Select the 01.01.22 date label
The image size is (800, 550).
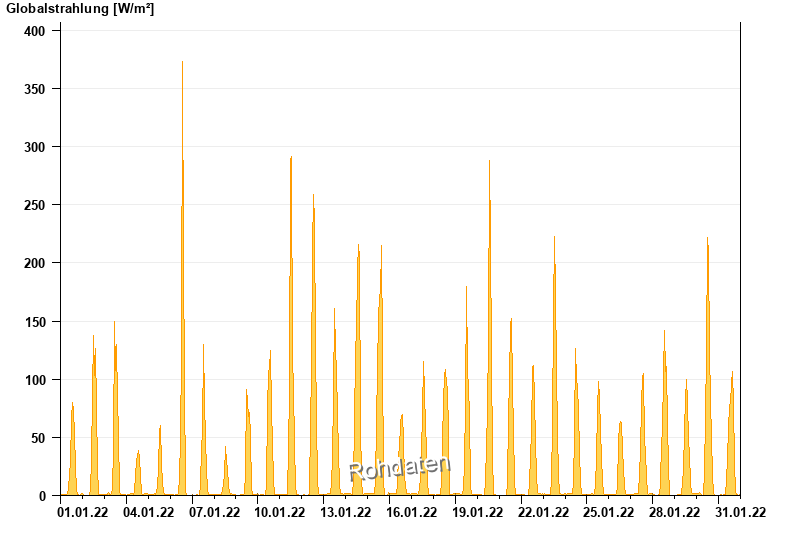coord(83,512)
